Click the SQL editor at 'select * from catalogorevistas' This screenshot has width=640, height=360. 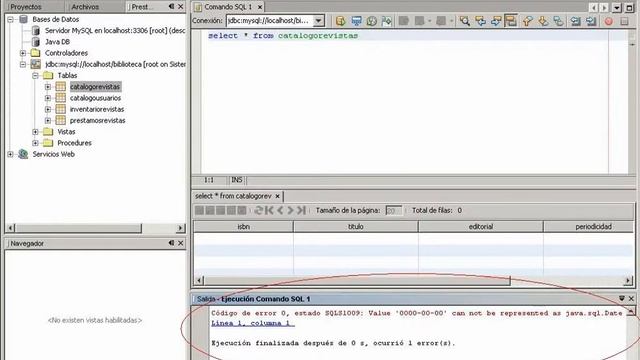283,36
